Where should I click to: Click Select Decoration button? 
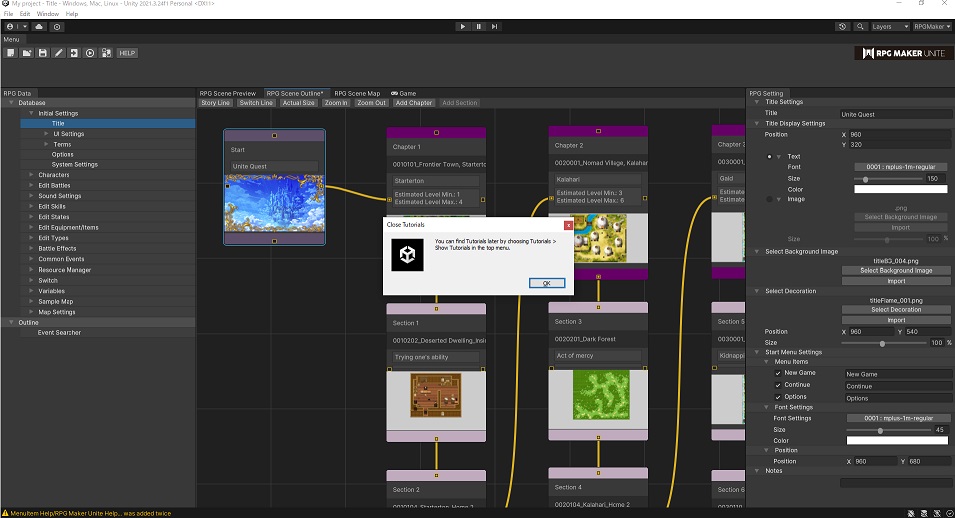click(x=896, y=310)
